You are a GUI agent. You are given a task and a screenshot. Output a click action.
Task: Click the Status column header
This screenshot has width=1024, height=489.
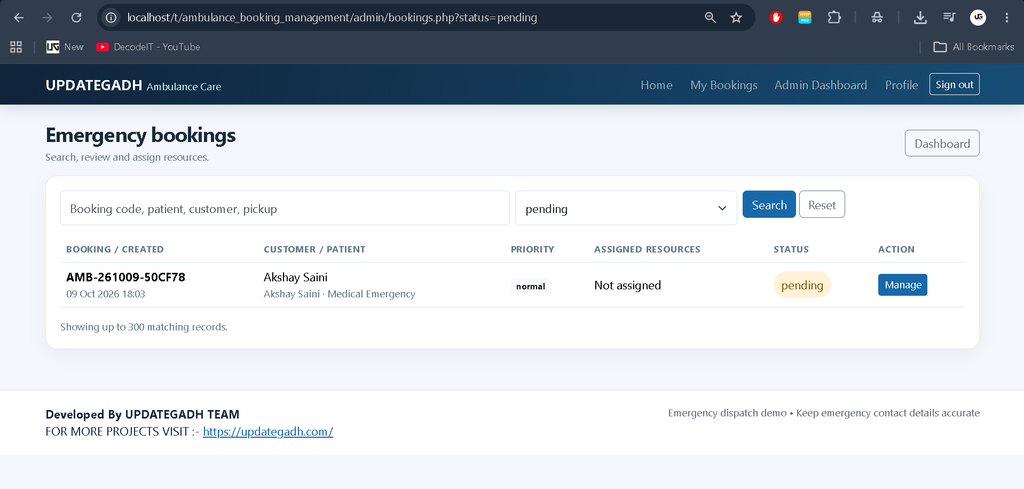[791, 249]
